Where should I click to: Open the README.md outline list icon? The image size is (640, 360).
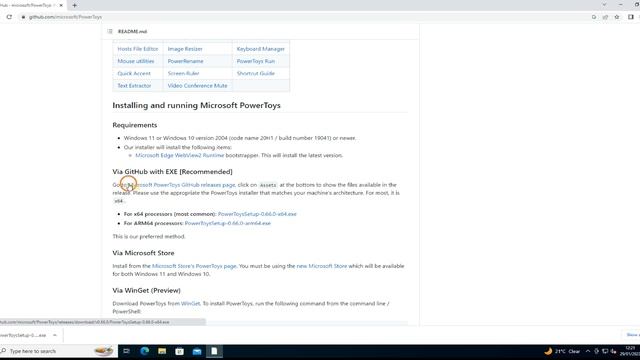pos(110,31)
